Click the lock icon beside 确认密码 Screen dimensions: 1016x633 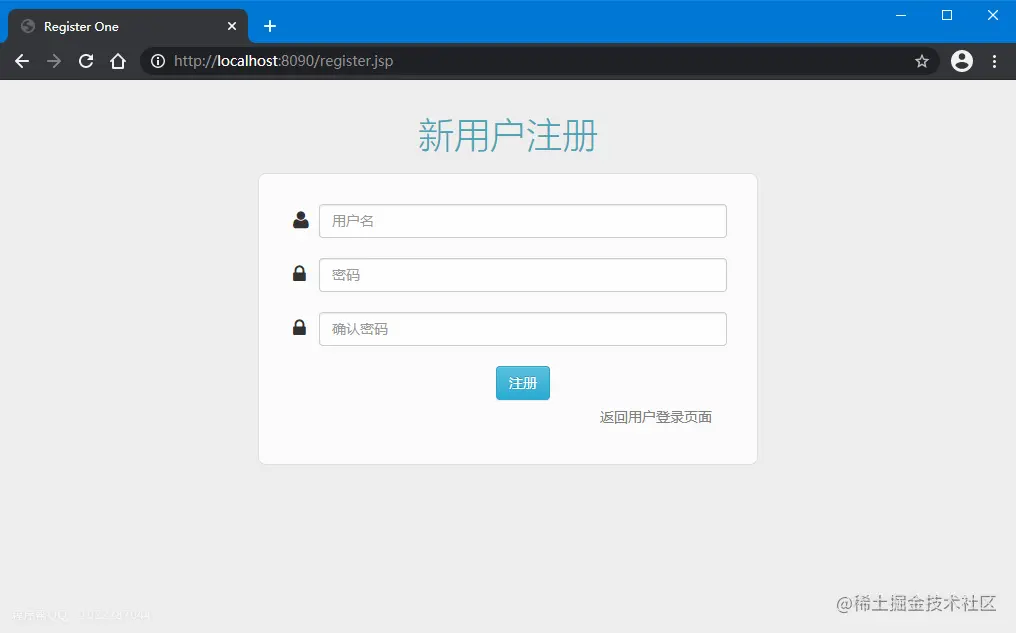pyautogui.click(x=299, y=327)
